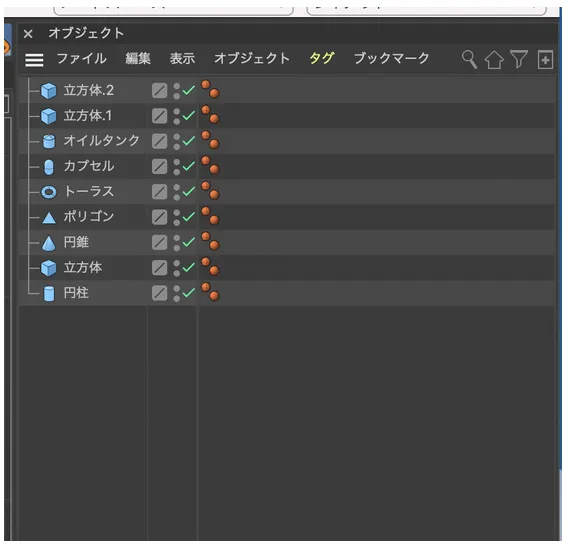
Task: Click the search magnifier icon in Object Manager
Action: pyautogui.click(x=469, y=59)
